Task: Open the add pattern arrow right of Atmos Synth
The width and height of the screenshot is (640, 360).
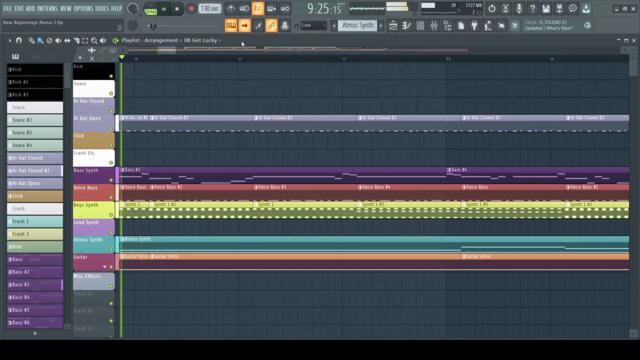Action: pos(381,26)
